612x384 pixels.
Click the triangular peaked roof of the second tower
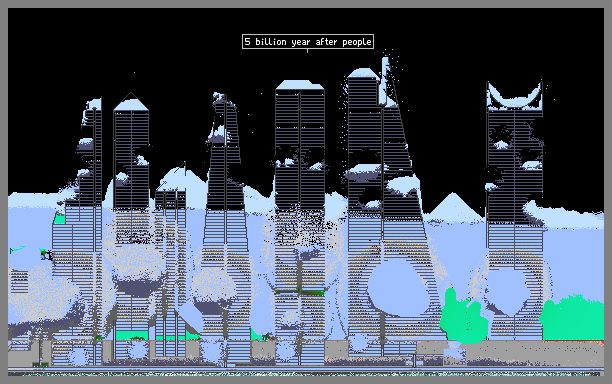coord(131,102)
